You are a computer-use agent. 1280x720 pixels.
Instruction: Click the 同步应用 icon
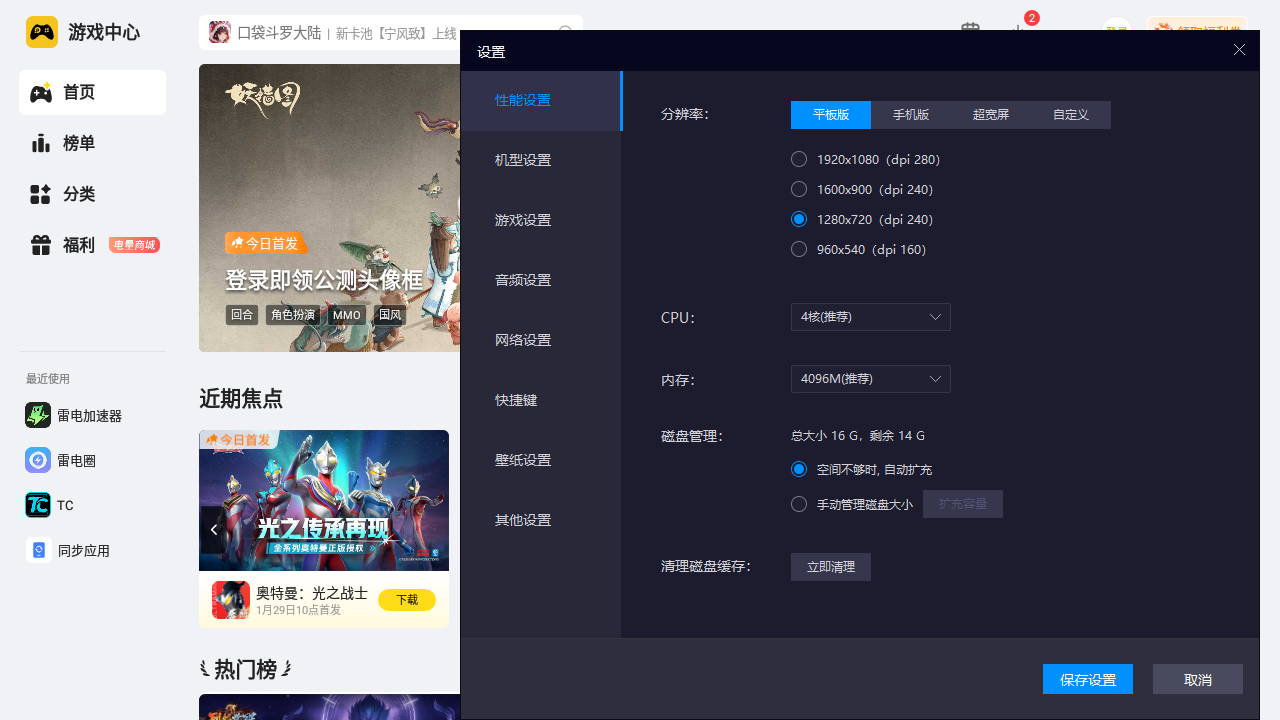[x=38, y=550]
